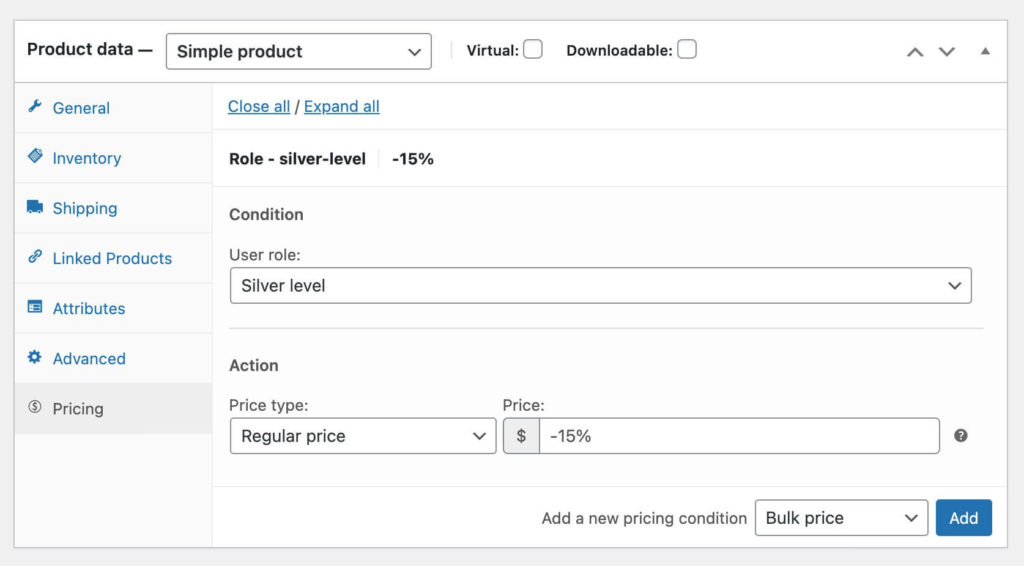Open the User role Silver level dropdown
The height and width of the screenshot is (566, 1024).
(600, 285)
